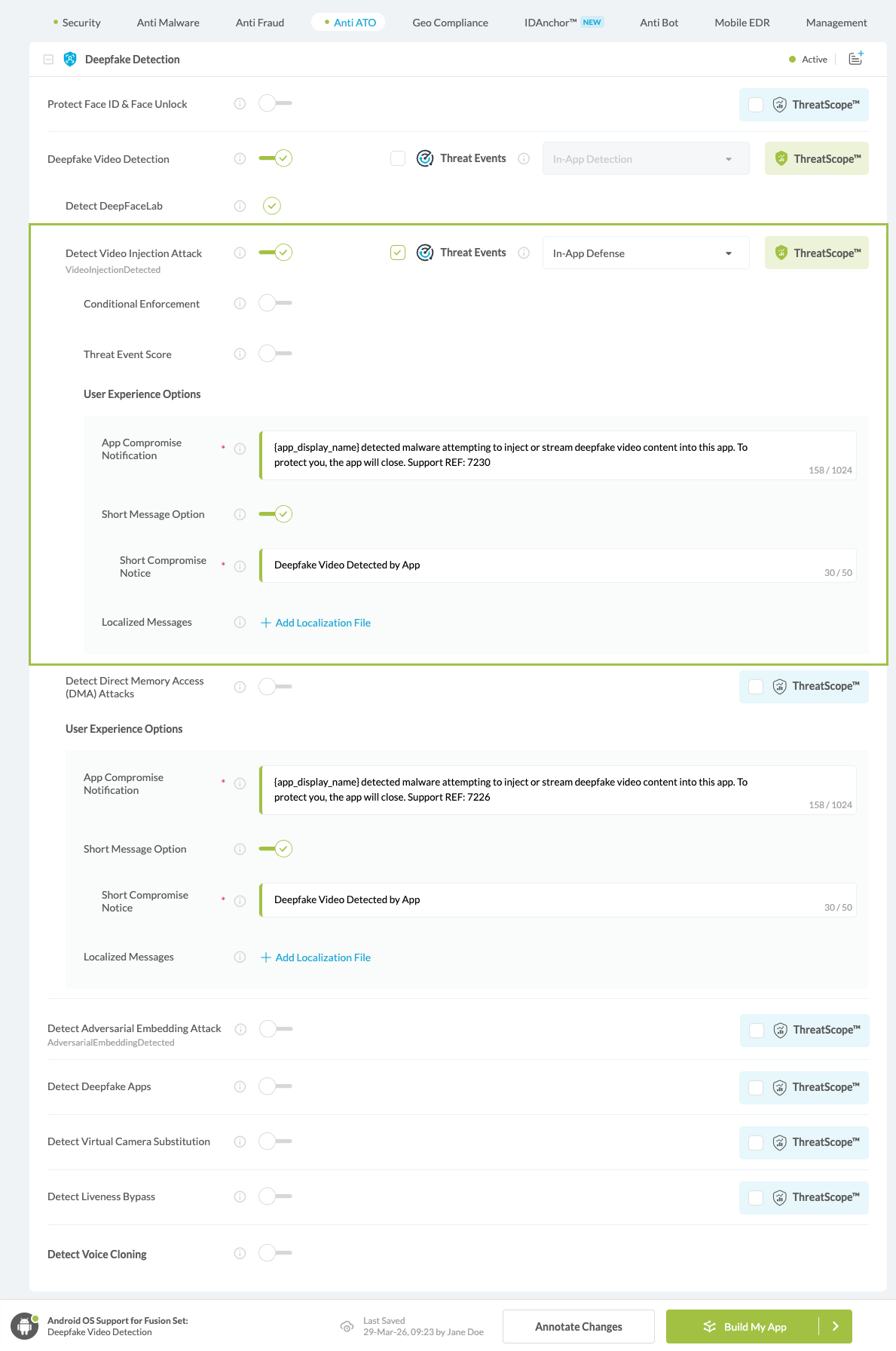Image resolution: width=896 pixels, height=1351 pixels.
Task: Click info icon next to Protect Face ID
Action: 240,104
